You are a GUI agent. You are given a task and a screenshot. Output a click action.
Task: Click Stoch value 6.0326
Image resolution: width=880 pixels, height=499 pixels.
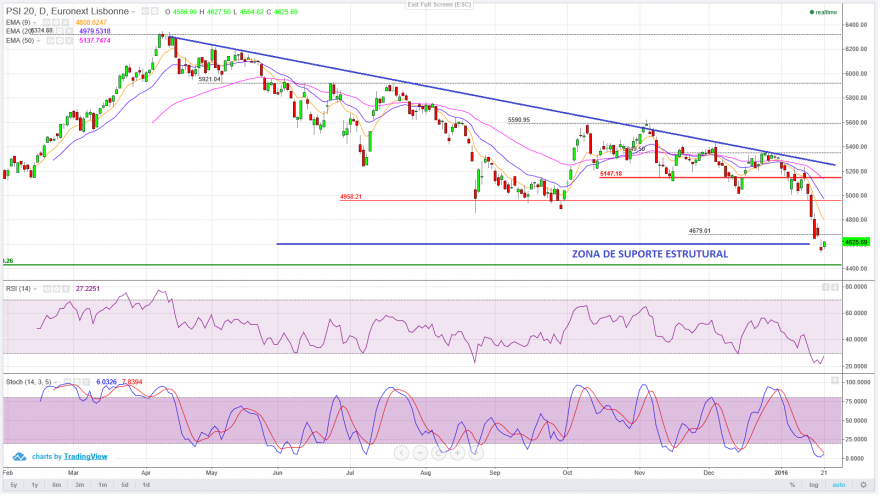coord(107,382)
